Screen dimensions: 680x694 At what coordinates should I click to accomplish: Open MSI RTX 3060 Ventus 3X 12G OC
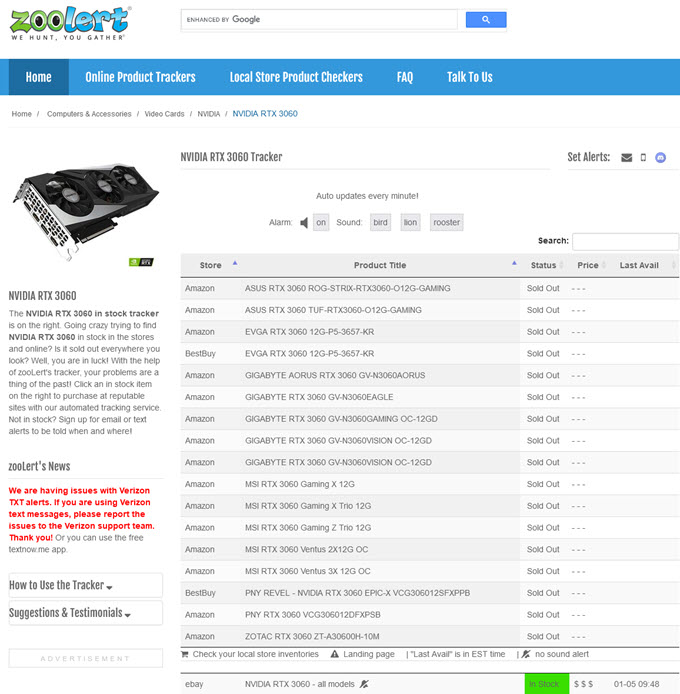308,571
